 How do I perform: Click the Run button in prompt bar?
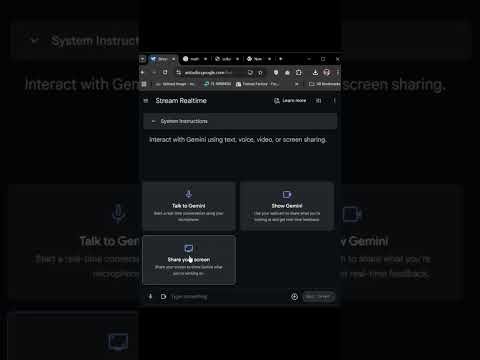pyautogui.click(x=318, y=296)
